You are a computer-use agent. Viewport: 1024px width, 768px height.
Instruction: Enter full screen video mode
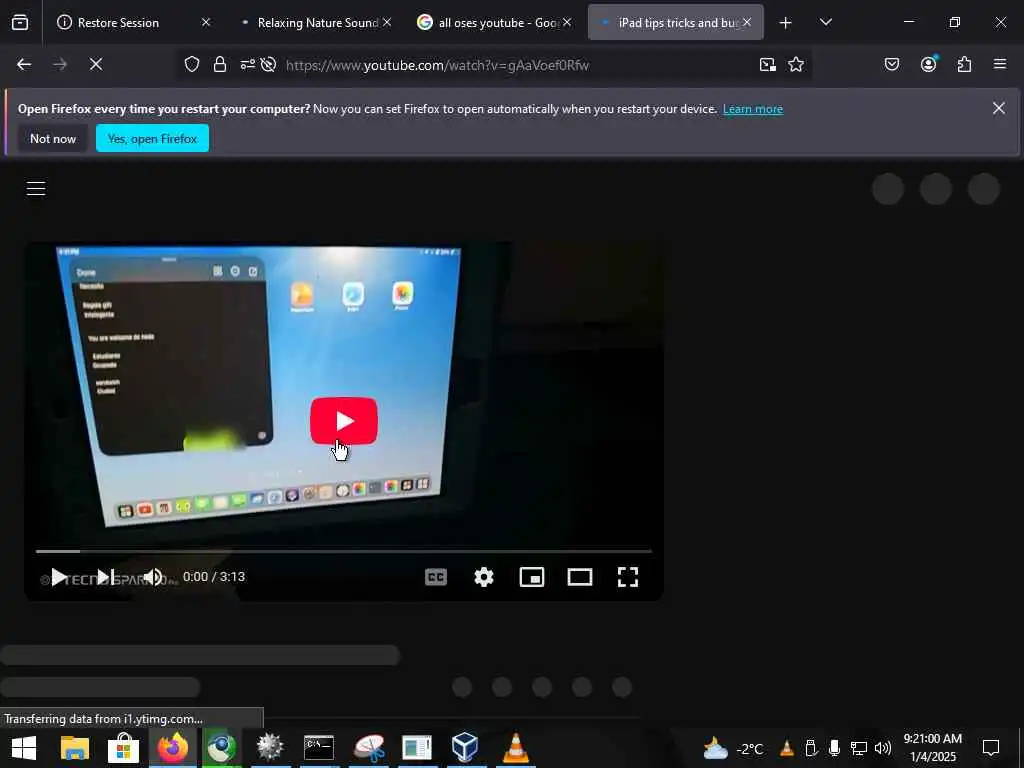click(628, 577)
